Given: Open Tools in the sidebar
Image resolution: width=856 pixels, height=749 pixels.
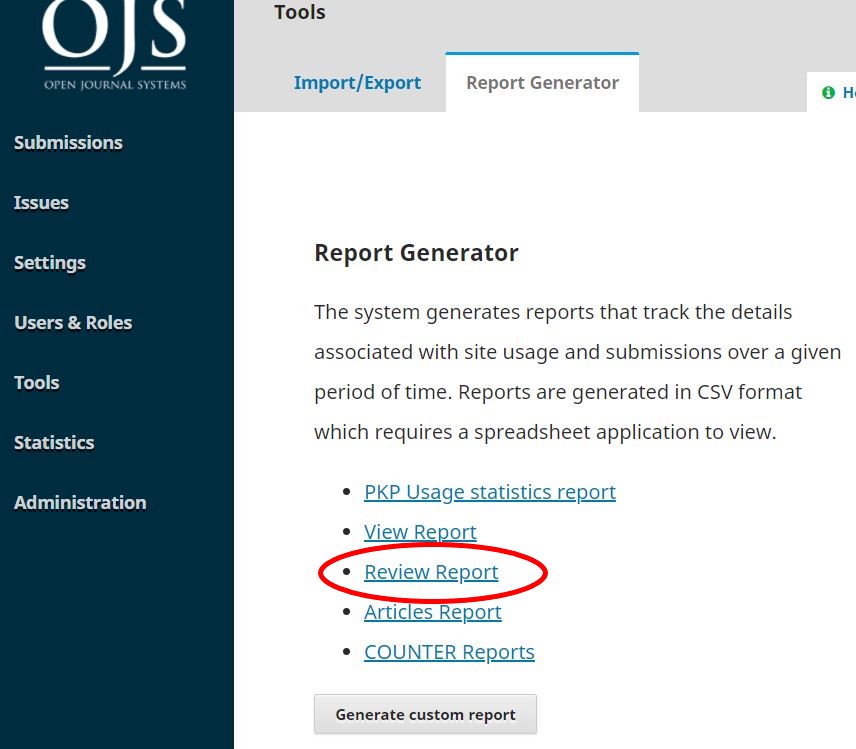Looking at the screenshot, I should [x=37, y=383].
